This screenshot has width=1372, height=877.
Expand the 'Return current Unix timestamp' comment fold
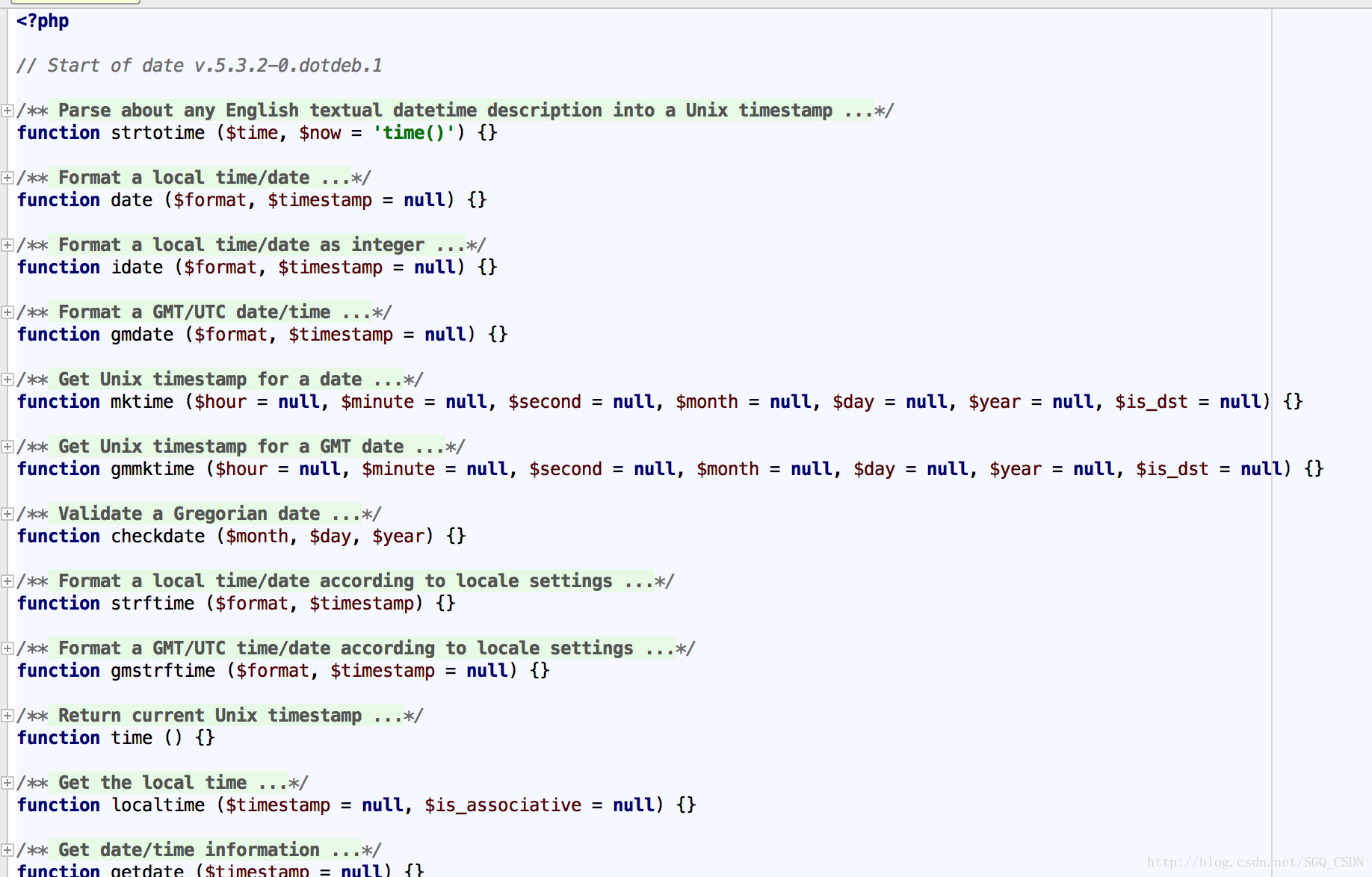pos(7,716)
